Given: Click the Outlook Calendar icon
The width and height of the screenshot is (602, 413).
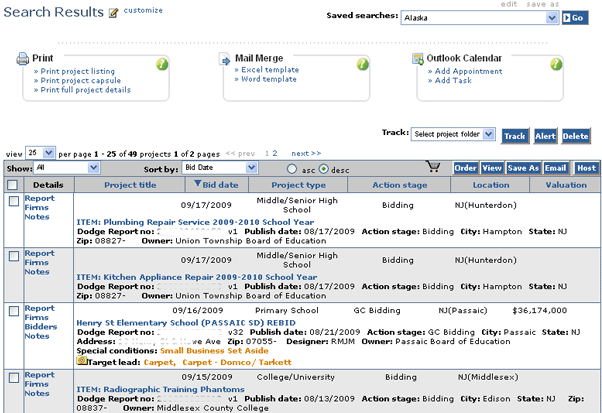Looking at the screenshot, I should (x=417, y=59).
